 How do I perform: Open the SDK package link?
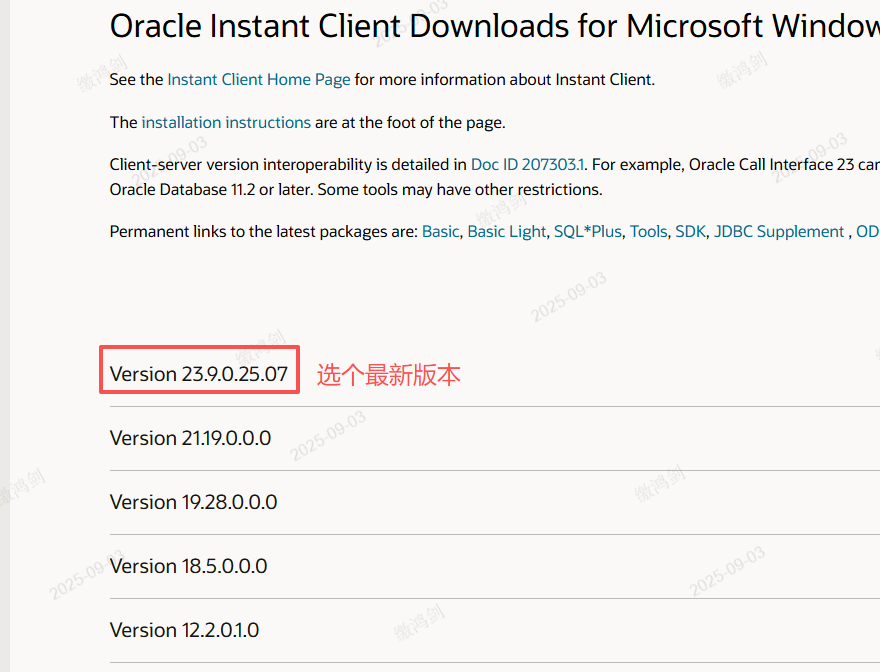click(690, 231)
